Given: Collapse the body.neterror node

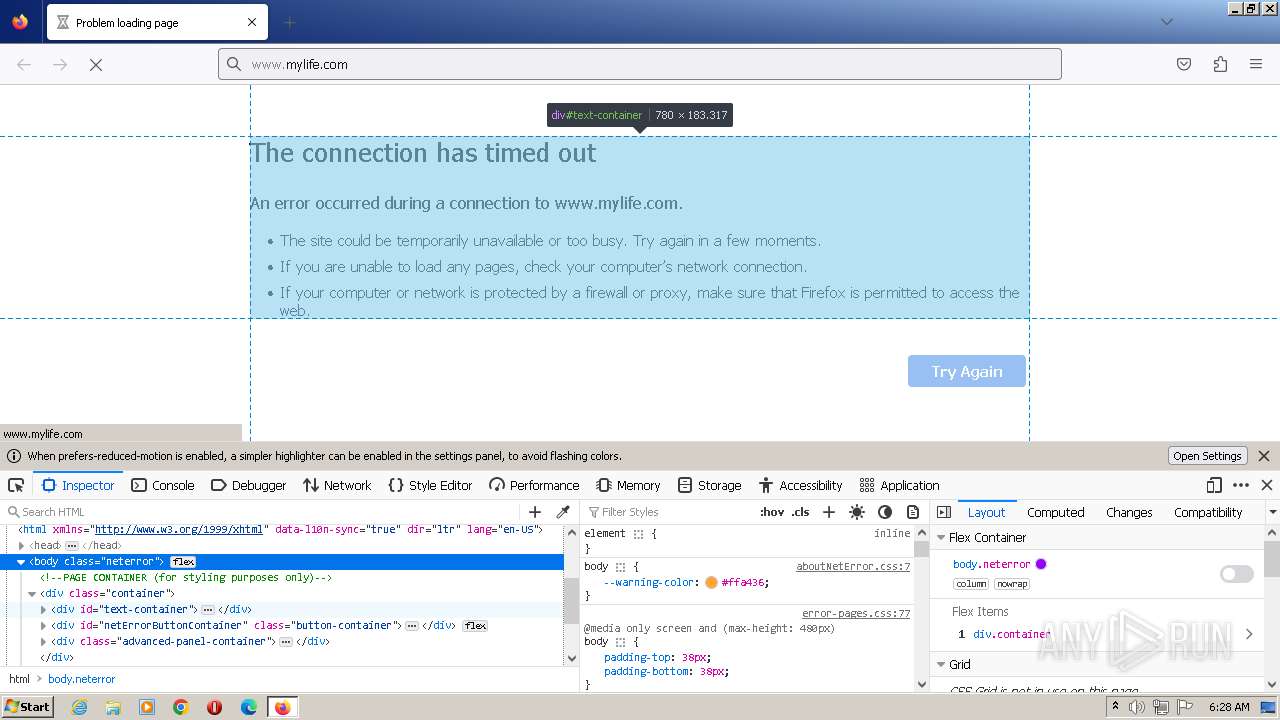Looking at the screenshot, I should [21, 562].
